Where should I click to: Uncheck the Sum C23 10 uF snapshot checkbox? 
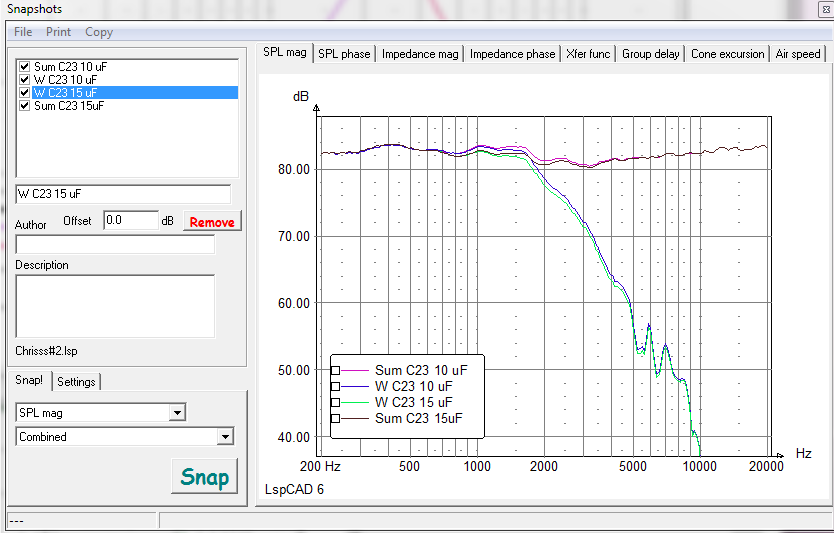coord(24,66)
